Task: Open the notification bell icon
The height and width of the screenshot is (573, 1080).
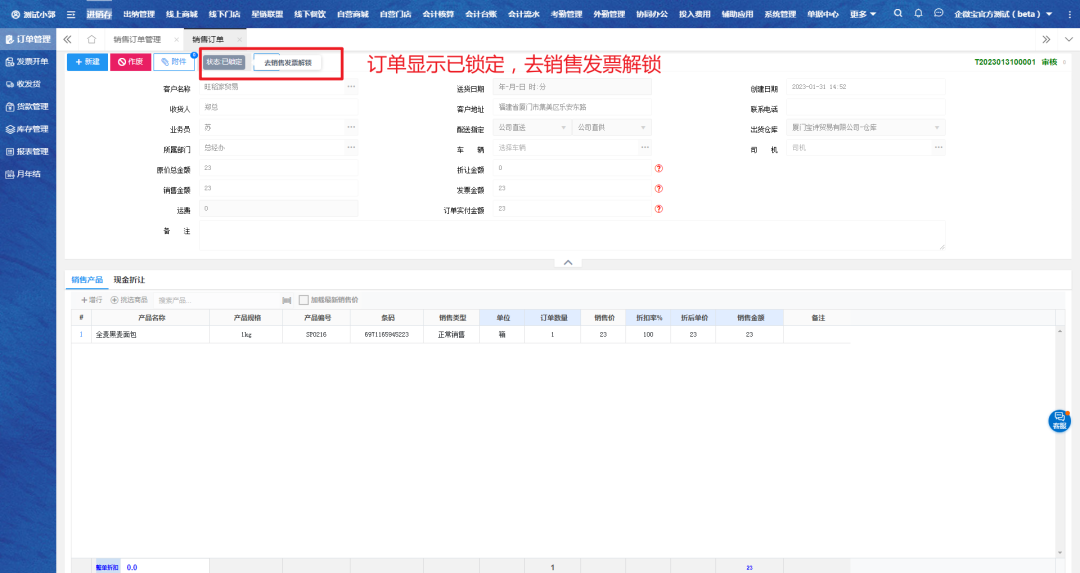Action: 918,14
